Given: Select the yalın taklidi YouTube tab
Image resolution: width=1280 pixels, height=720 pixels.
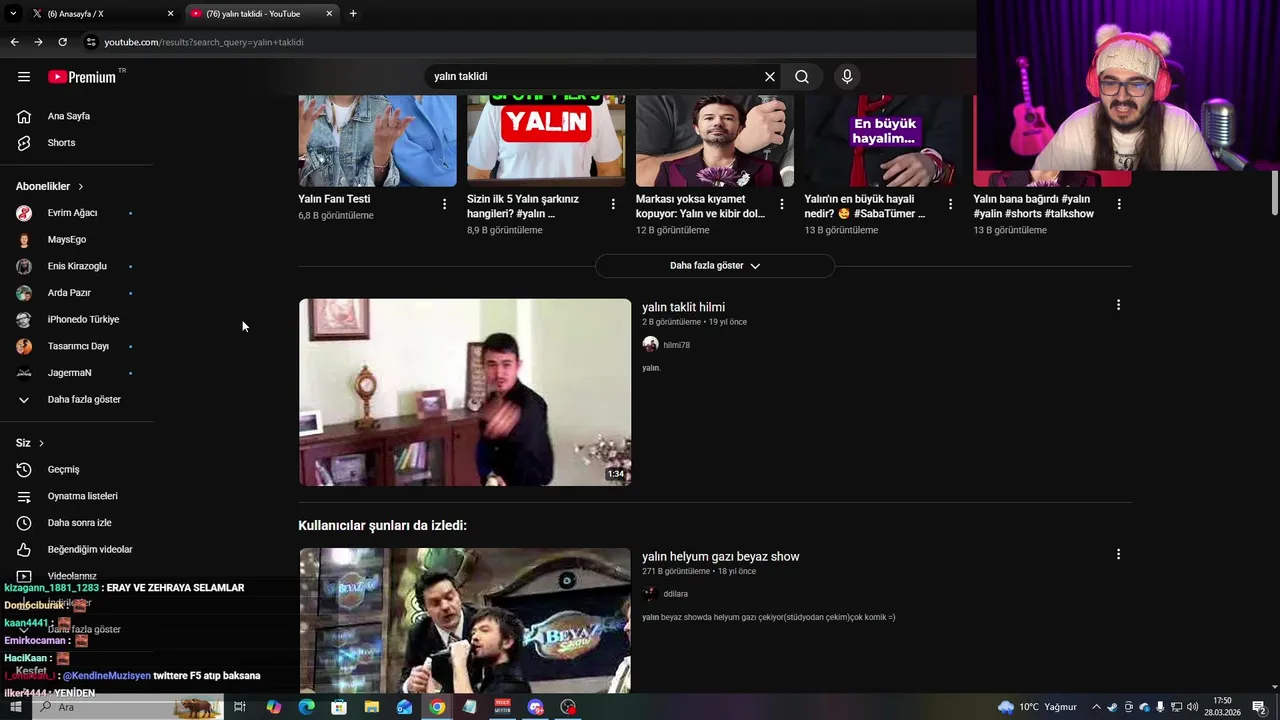Looking at the screenshot, I should (262, 13).
